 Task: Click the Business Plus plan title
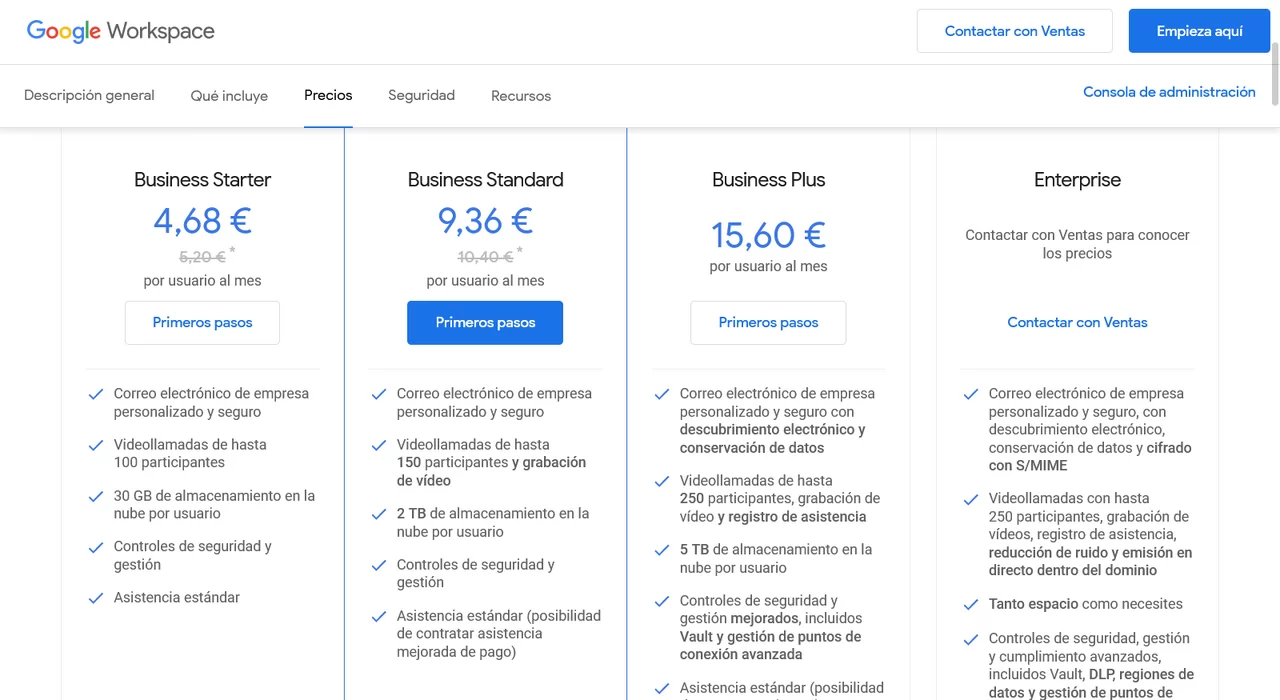pyautogui.click(x=768, y=180)
